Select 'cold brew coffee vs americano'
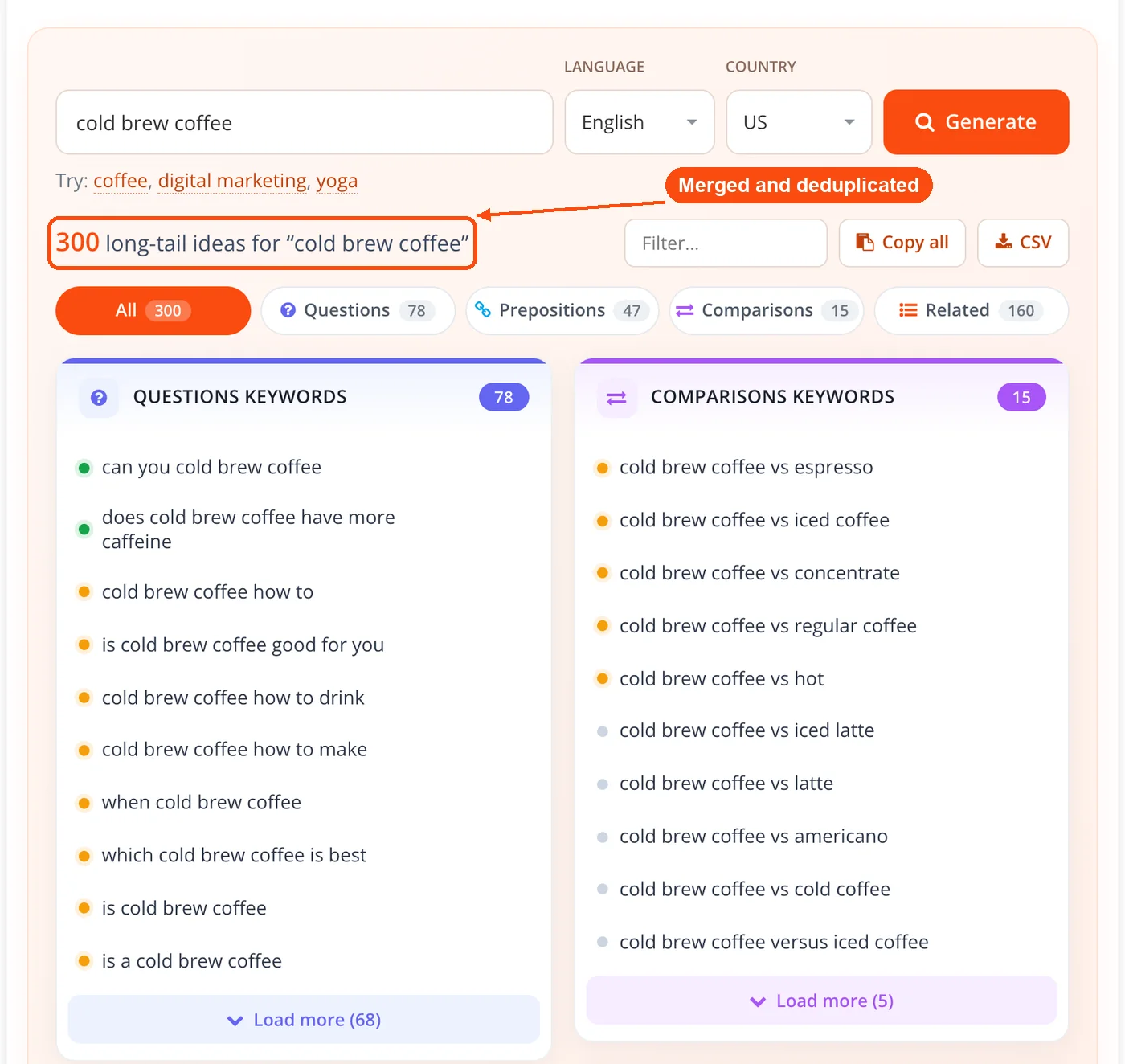Image resolution: width=1125 pixels, height=1064 pixels. (753, 837)
